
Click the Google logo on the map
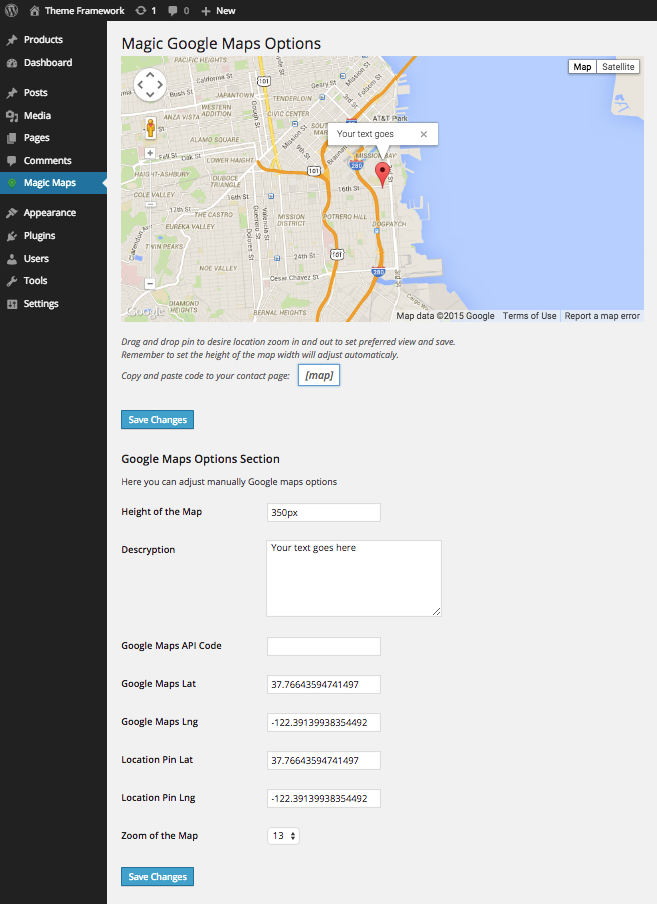145,312
